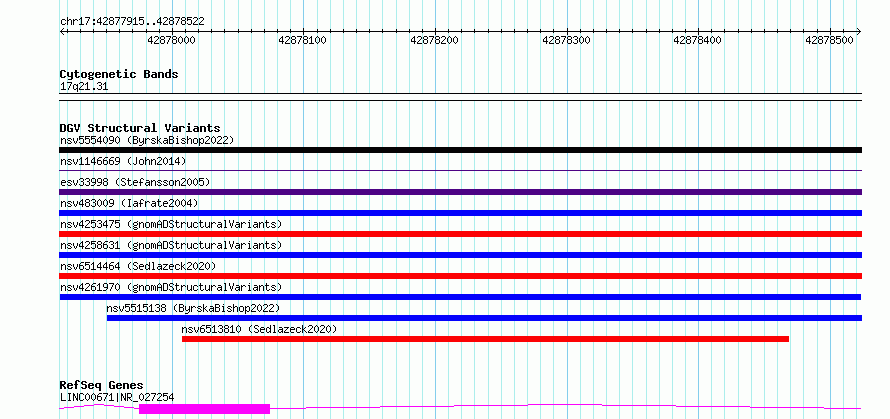890x419 pixels.
Task: Click the blue nsv5515138 variant bar
Action: (x=484, y=318)
